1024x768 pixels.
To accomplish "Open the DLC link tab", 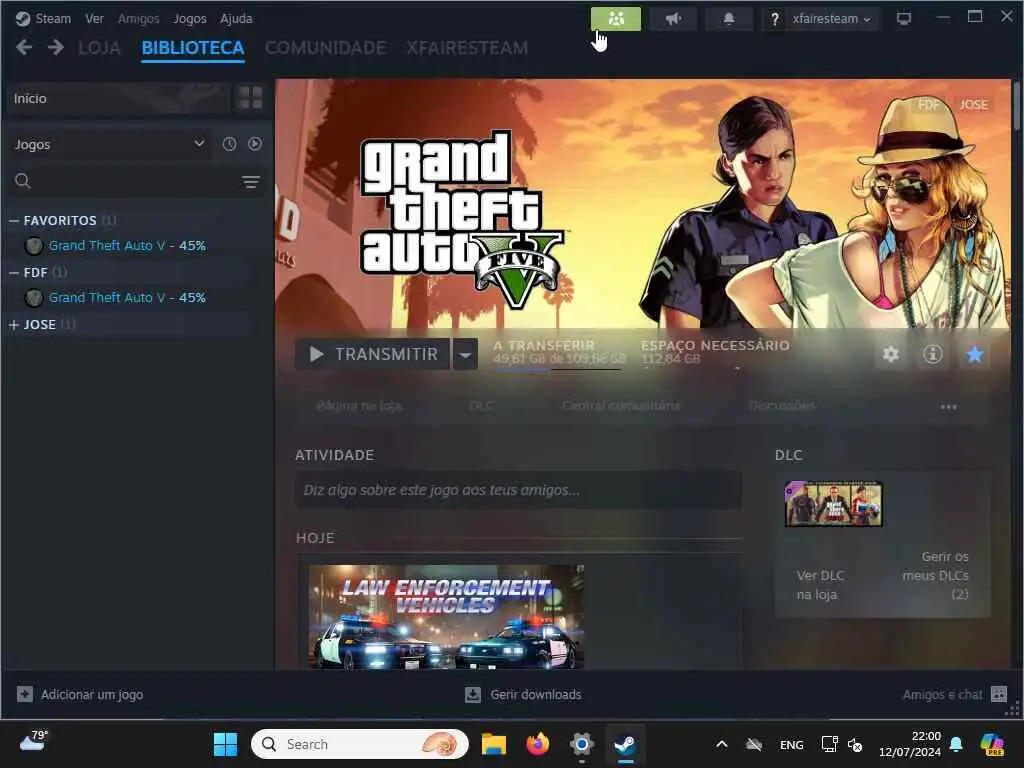I will tap(481, 406).
